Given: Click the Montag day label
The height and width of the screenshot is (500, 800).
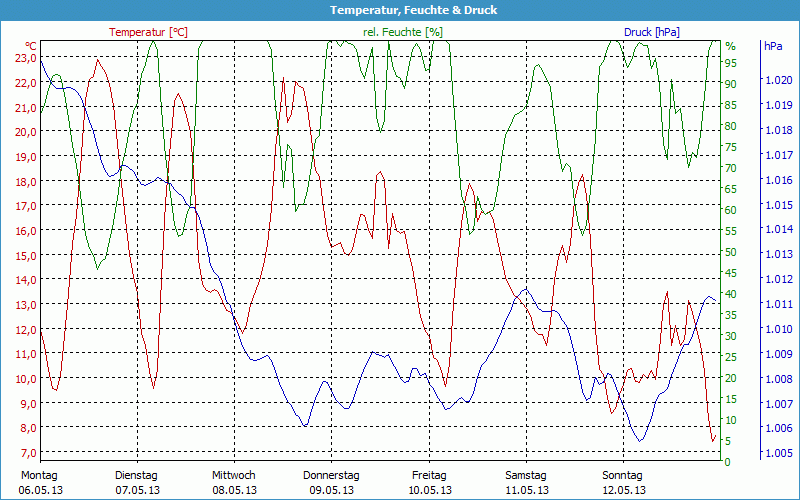Looking at the screenshot, I should pyautogui.click(x=39, y=476).
